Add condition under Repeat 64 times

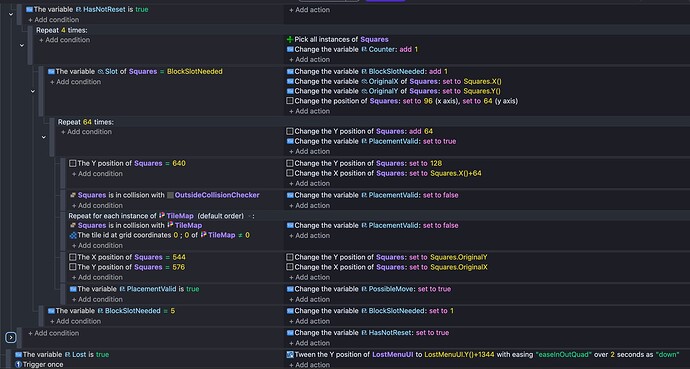[86, 132]
